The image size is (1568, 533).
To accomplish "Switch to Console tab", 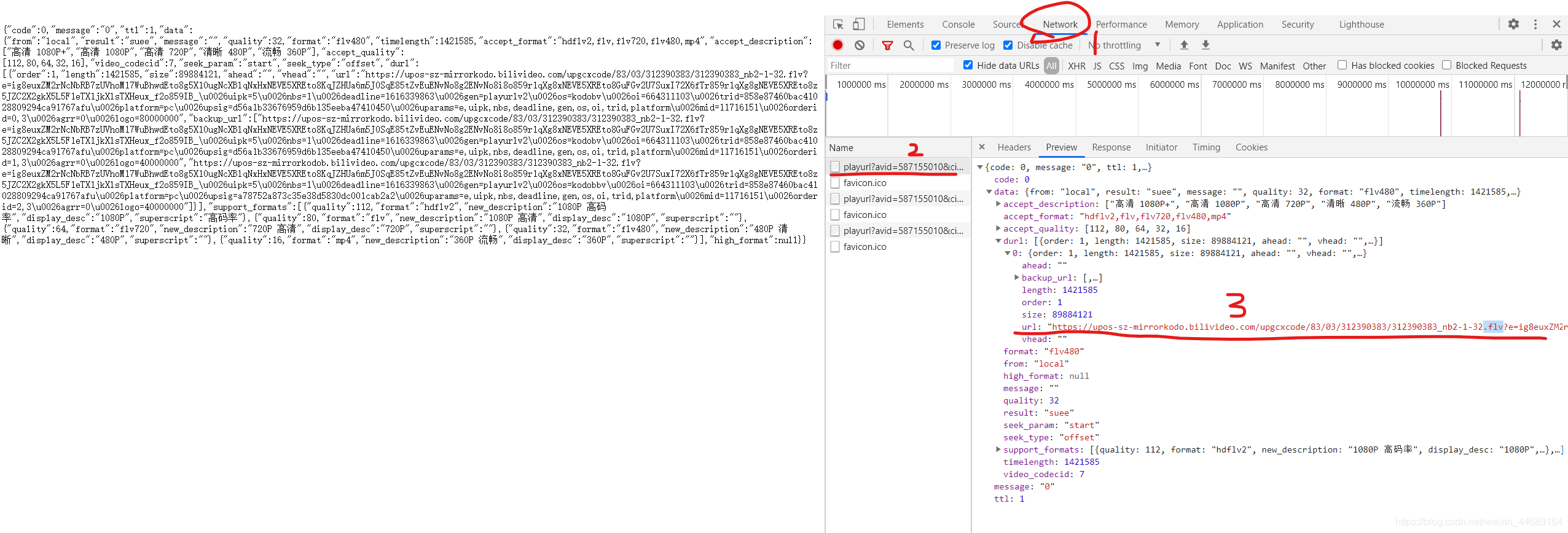I will tap(958, 25).
